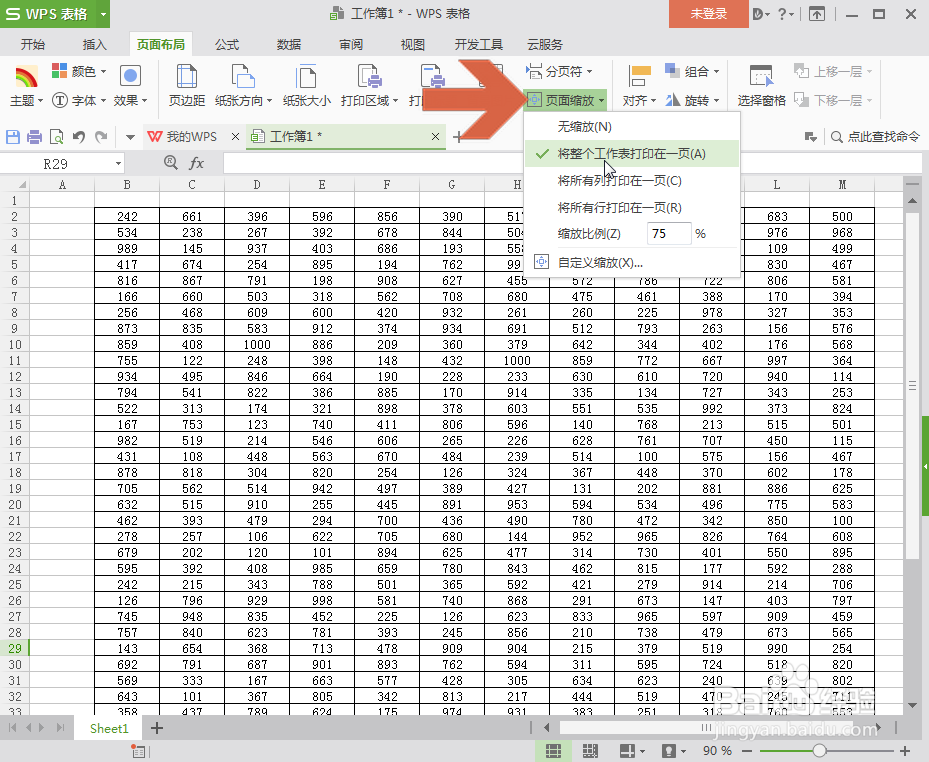This screenshot has width=929, height=762.
Task: Add a new sheet with plus icon
Action: (156, 728)
